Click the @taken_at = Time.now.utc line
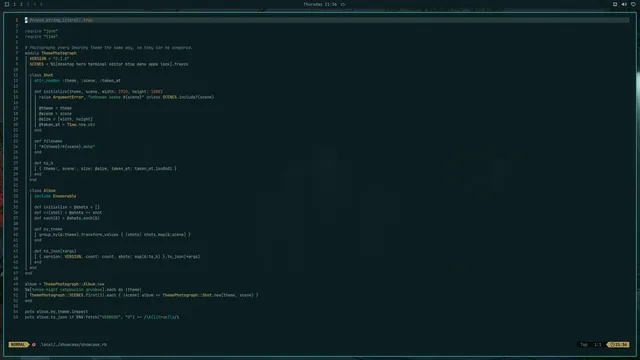 tap(67, 124)
